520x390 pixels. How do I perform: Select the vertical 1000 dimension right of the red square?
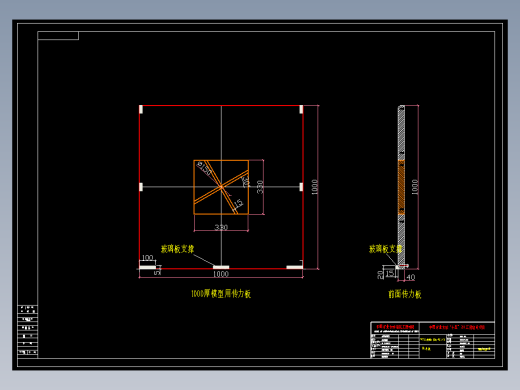[315, 187]
